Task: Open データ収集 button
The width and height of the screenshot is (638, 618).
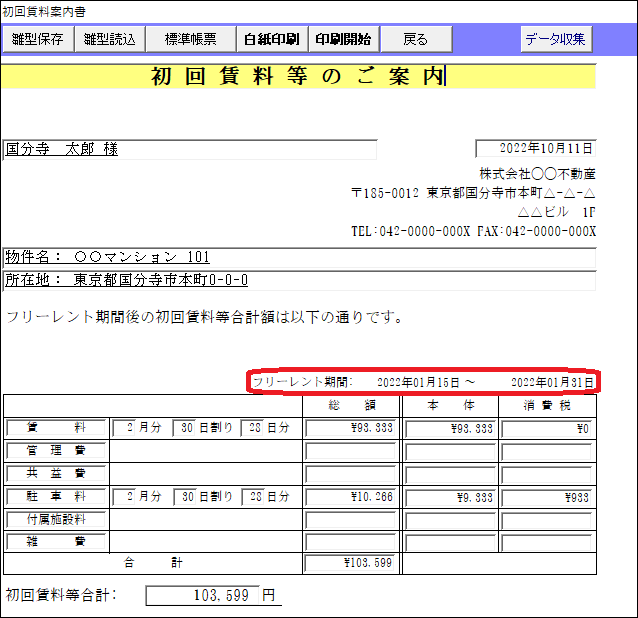Action: coord(557,40)
